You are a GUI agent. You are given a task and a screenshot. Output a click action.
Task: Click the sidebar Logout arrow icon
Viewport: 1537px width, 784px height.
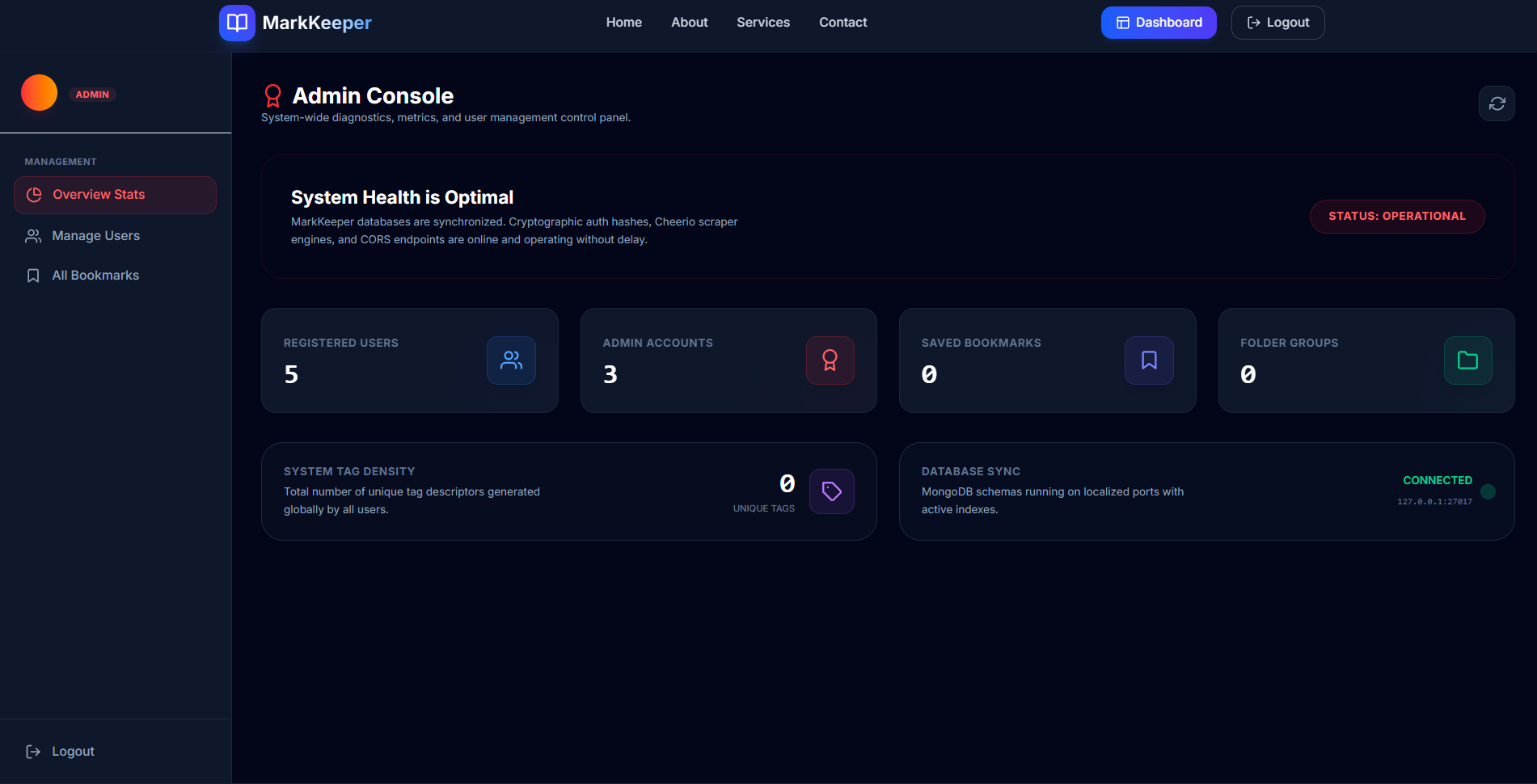33,752
